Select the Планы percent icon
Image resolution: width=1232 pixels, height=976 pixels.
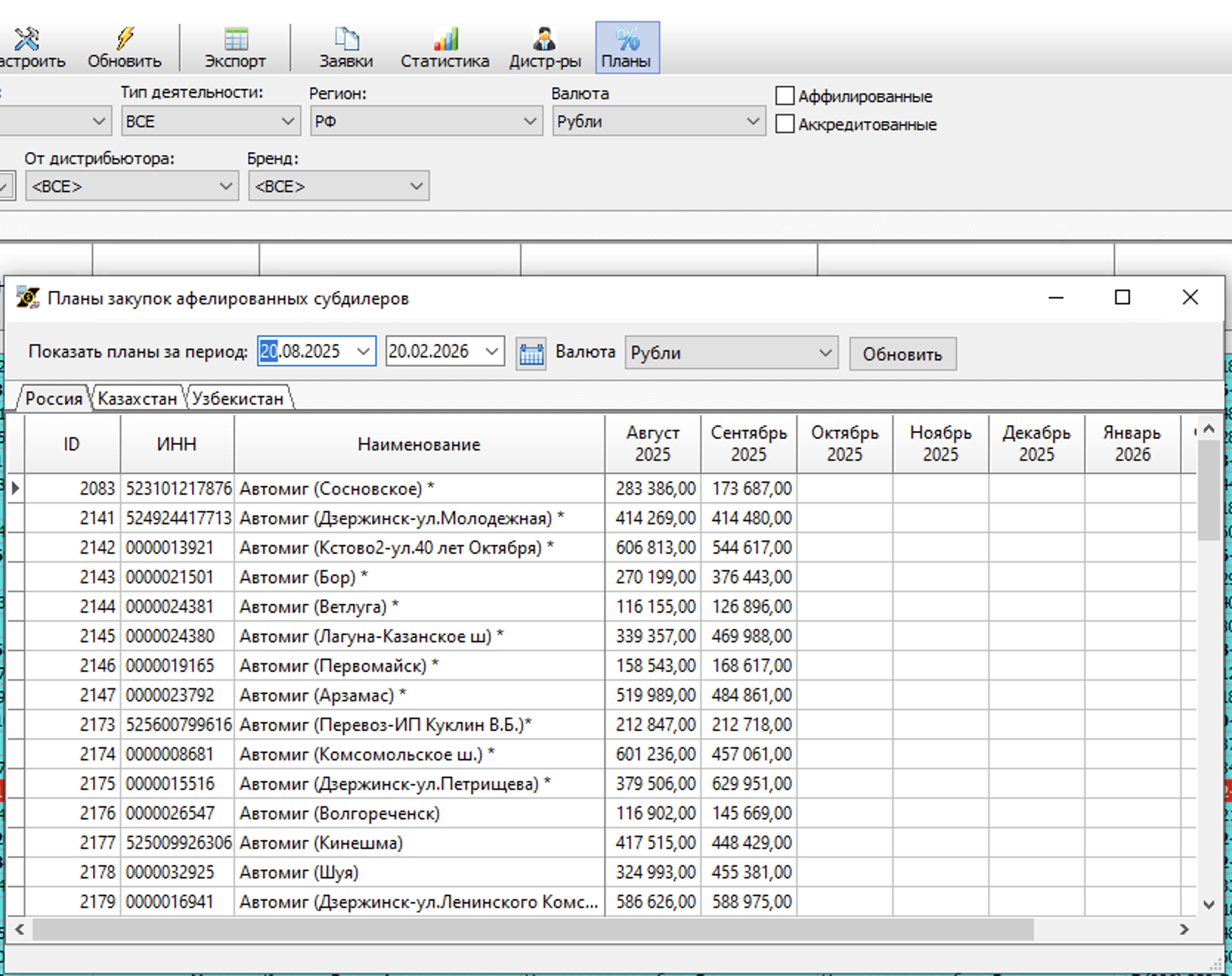coord(627,48)
